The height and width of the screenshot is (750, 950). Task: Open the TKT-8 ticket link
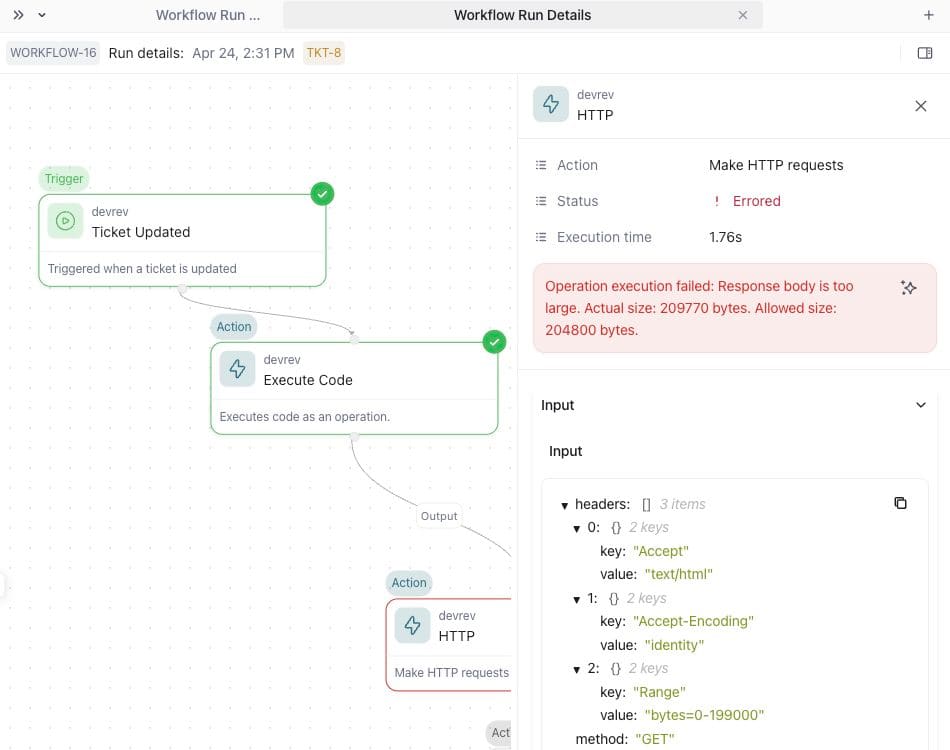[x=324, y=53]
